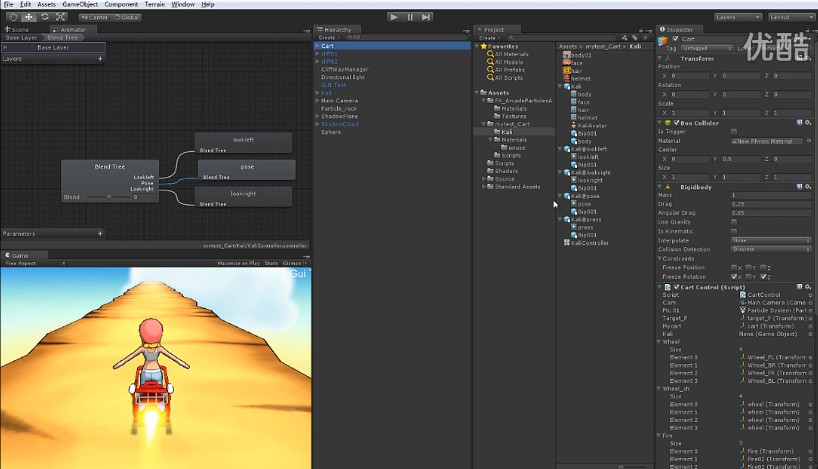Expand the Standard Assets folder
The image size is (818, 469).
coord(484,187)
